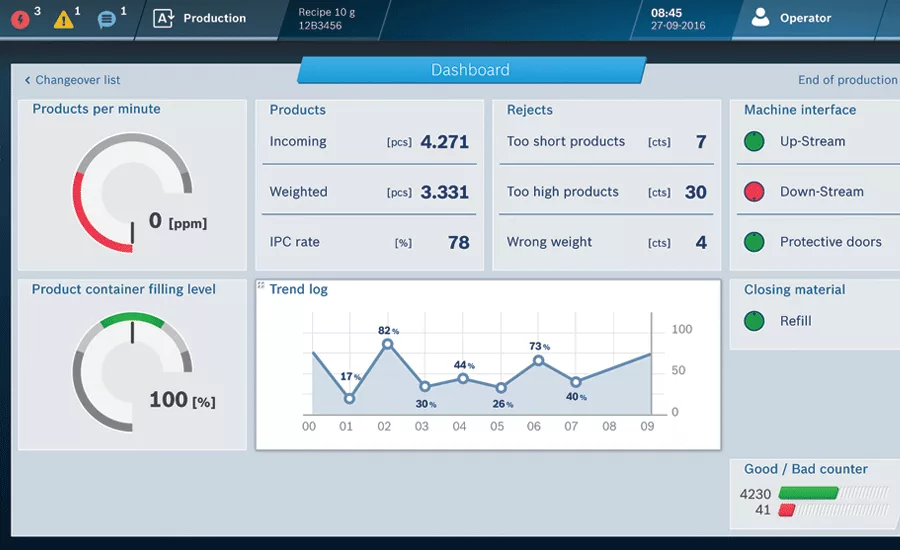Click the Products per minute gauge
900x550 pixels.
(133, 192)
